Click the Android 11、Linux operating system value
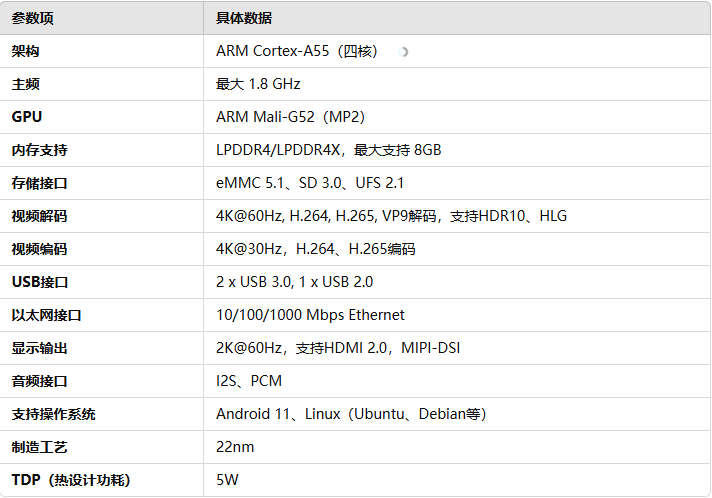The width and height of the screenshot is (712, 498). 351,414
